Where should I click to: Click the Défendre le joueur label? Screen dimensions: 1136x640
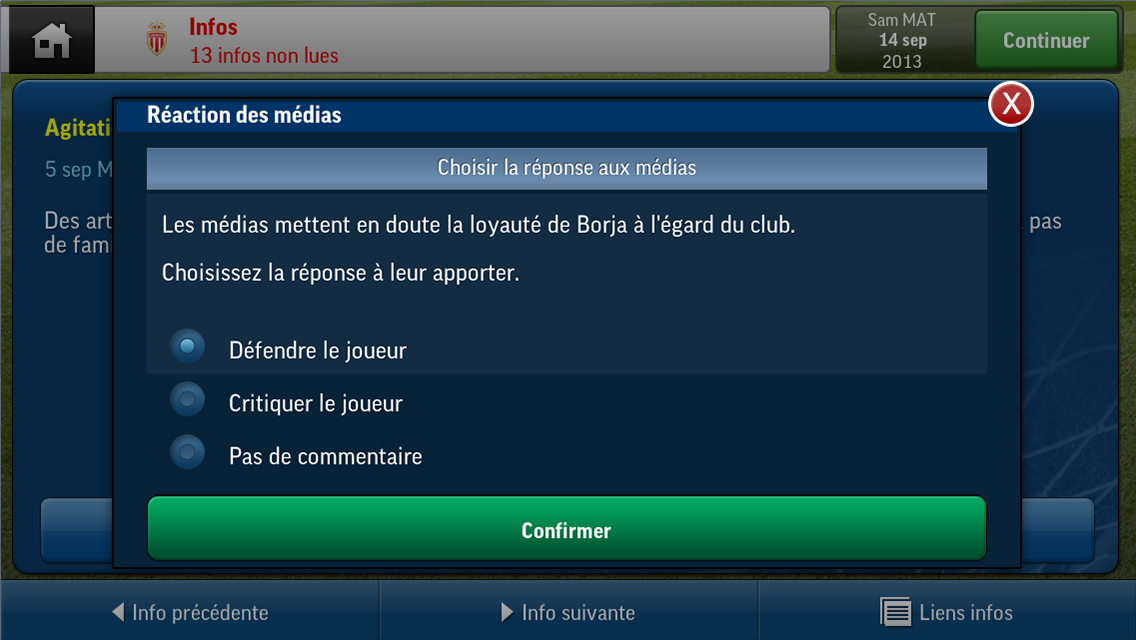[317, 351]
